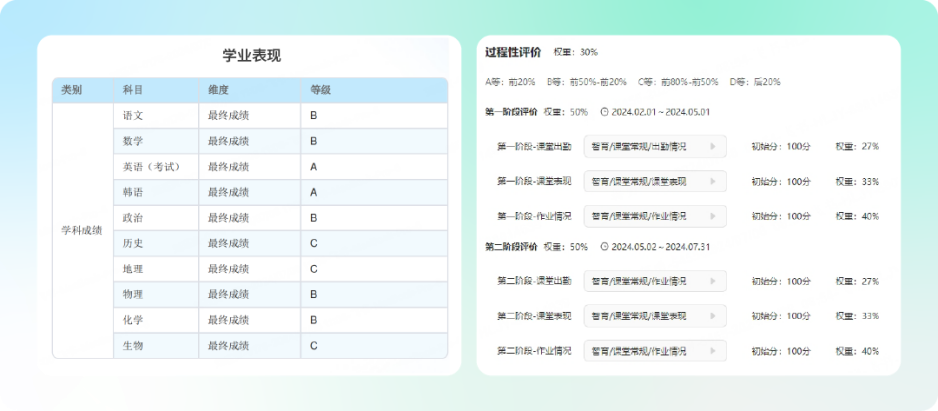Click the 类别 column header
Viewport: 938px width, 411px height.
72,90
